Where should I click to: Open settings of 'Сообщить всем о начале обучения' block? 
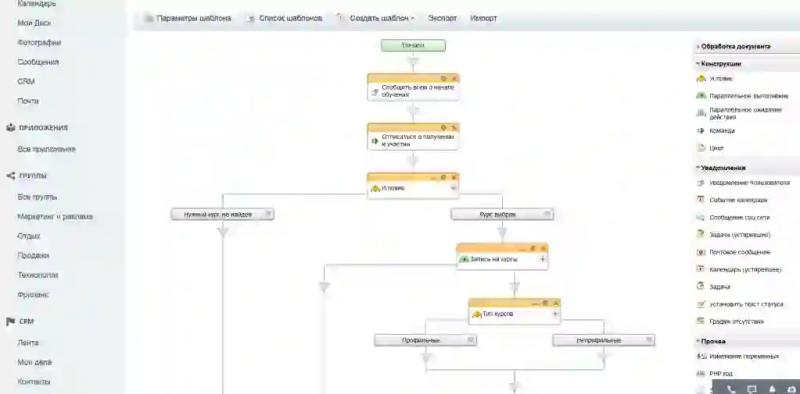[x=443, y=79]
